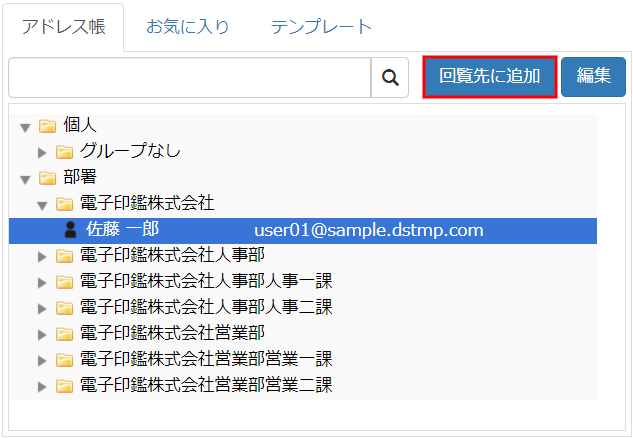
Task: Collapse the 電子印鑑株式会社 node arrow
Action: point(42,205)
